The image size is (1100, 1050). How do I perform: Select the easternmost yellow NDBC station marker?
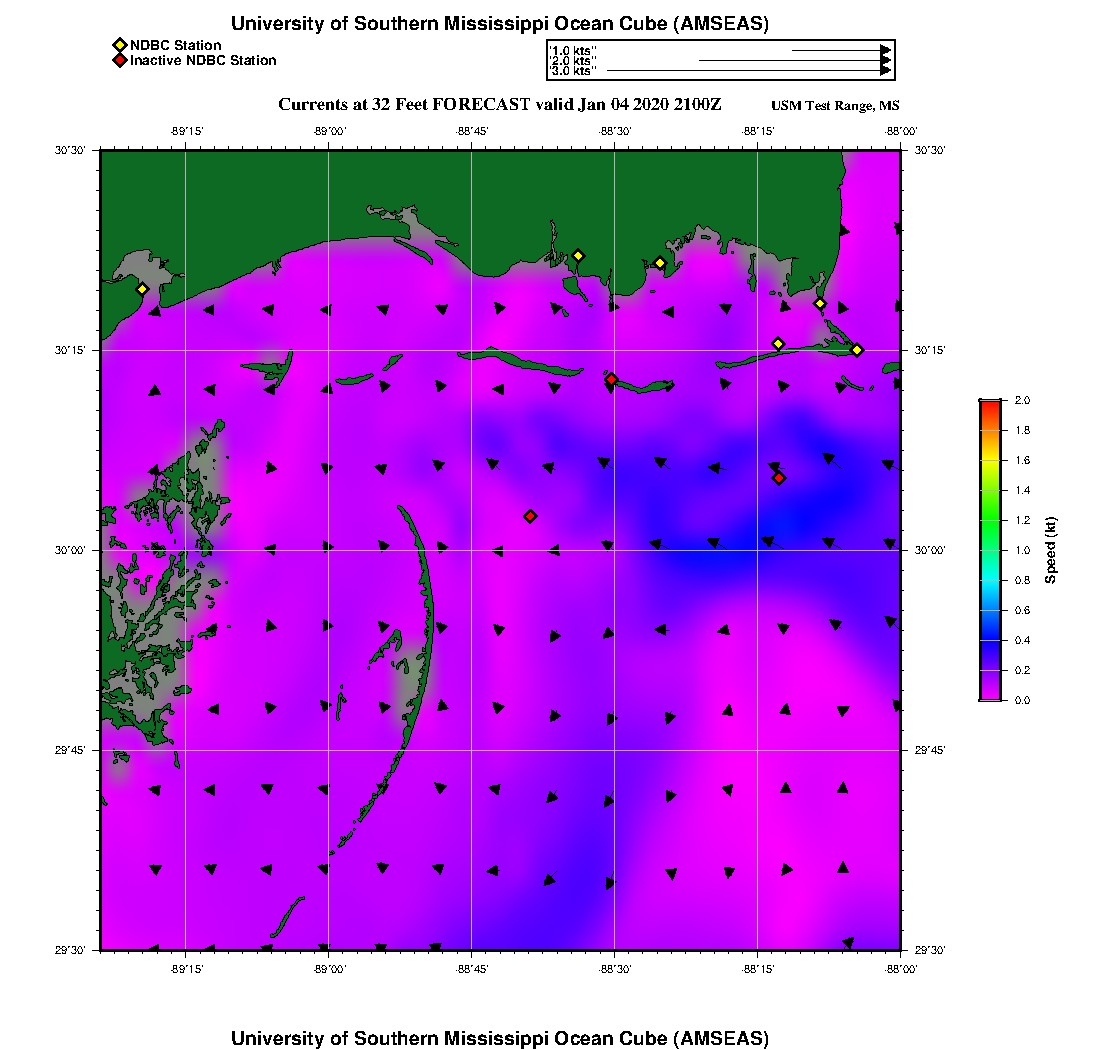pyautogui.click(x=857, y=349)
